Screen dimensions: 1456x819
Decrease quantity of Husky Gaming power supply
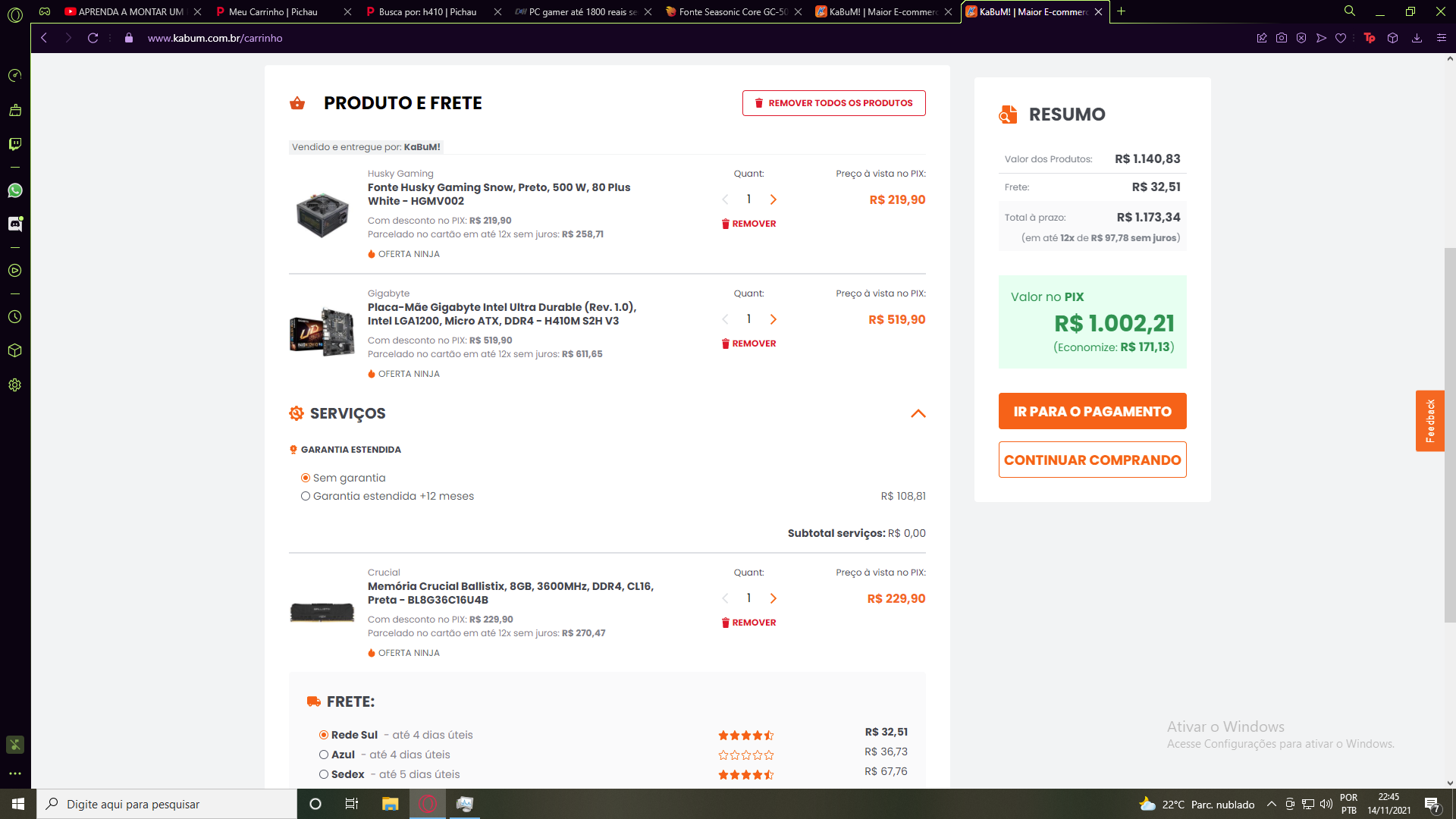[725, 199]
